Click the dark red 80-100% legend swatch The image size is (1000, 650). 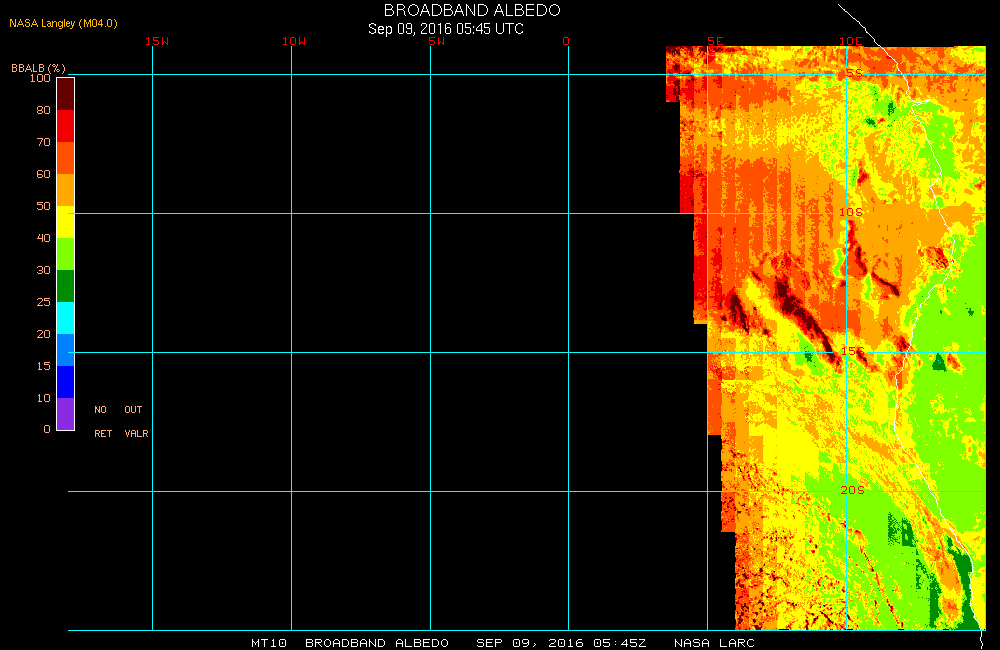65,93
